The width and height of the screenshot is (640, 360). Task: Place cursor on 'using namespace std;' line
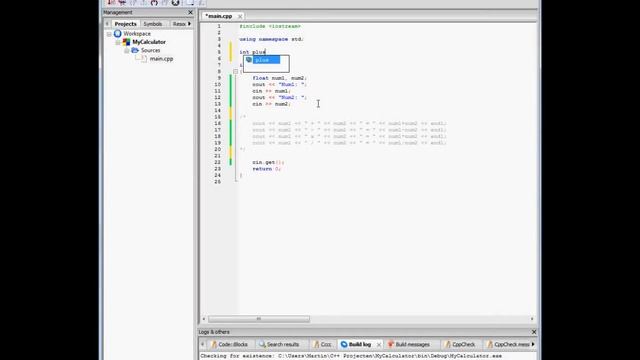(x=271, y=39)
